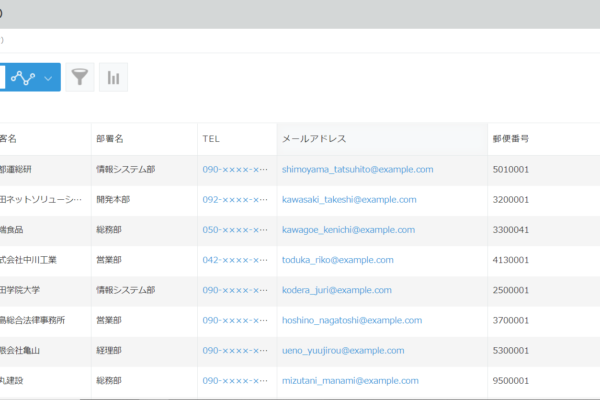Click the bar chart graph icon
Screen dimensions: 600x400
113,77
